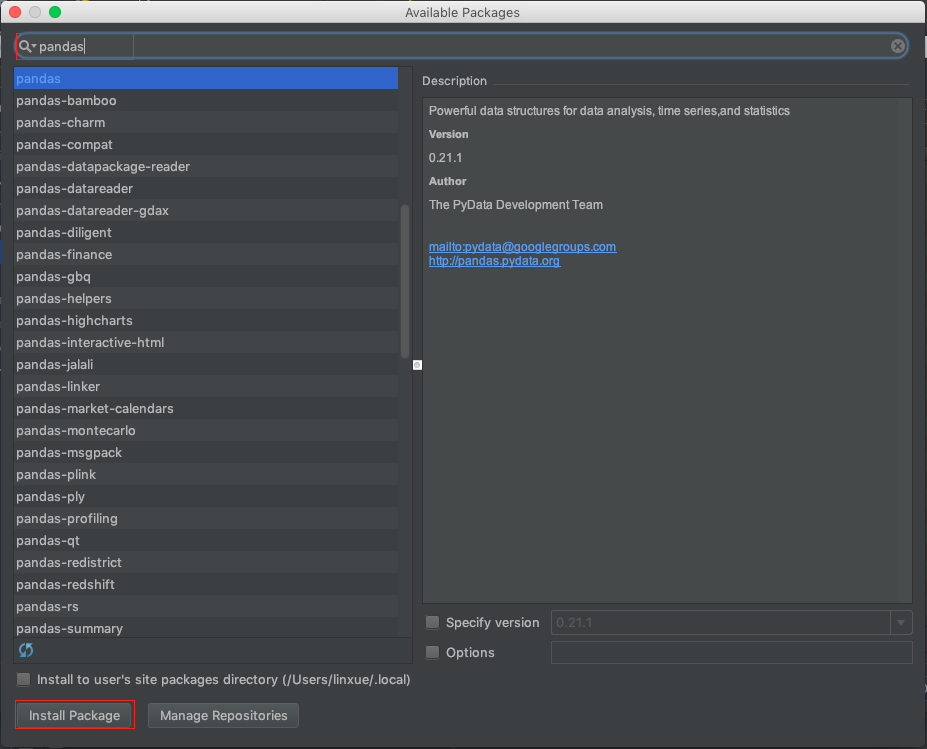
Task: Select pandas-redistrict in the list
Action: (x=206, y=563)
